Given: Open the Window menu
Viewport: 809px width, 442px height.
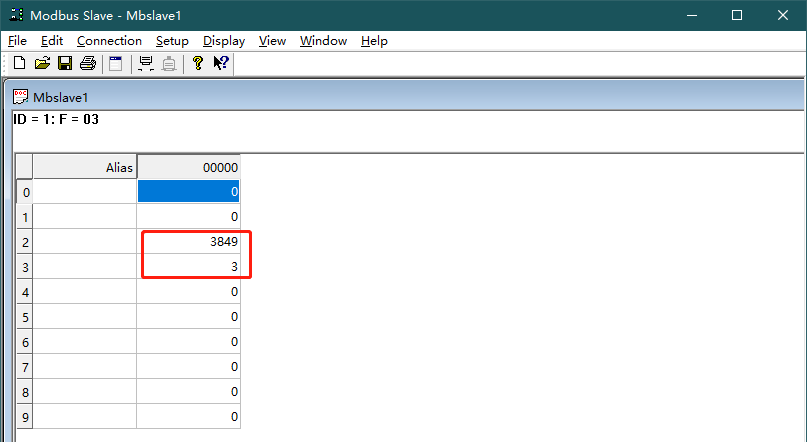Looking at the screenshot, I should pos(323,41).
